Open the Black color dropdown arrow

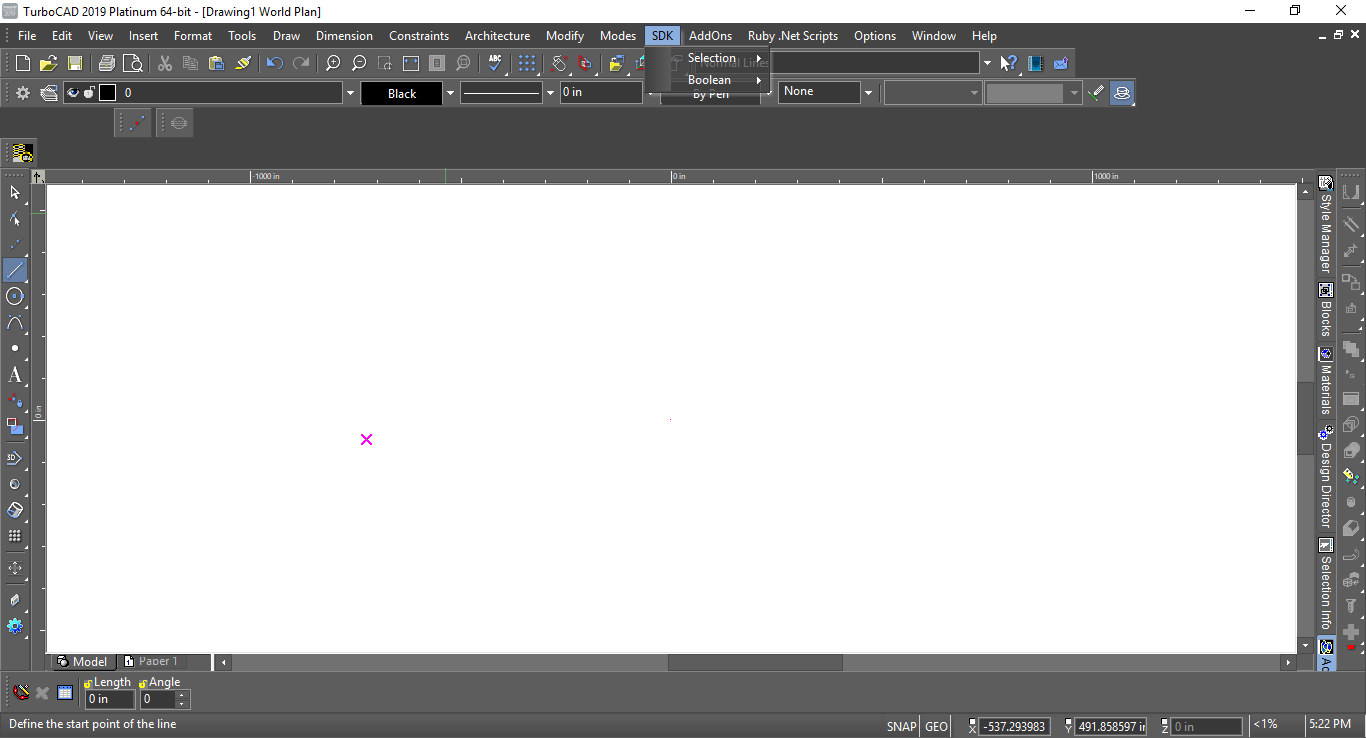pos(450,93)
